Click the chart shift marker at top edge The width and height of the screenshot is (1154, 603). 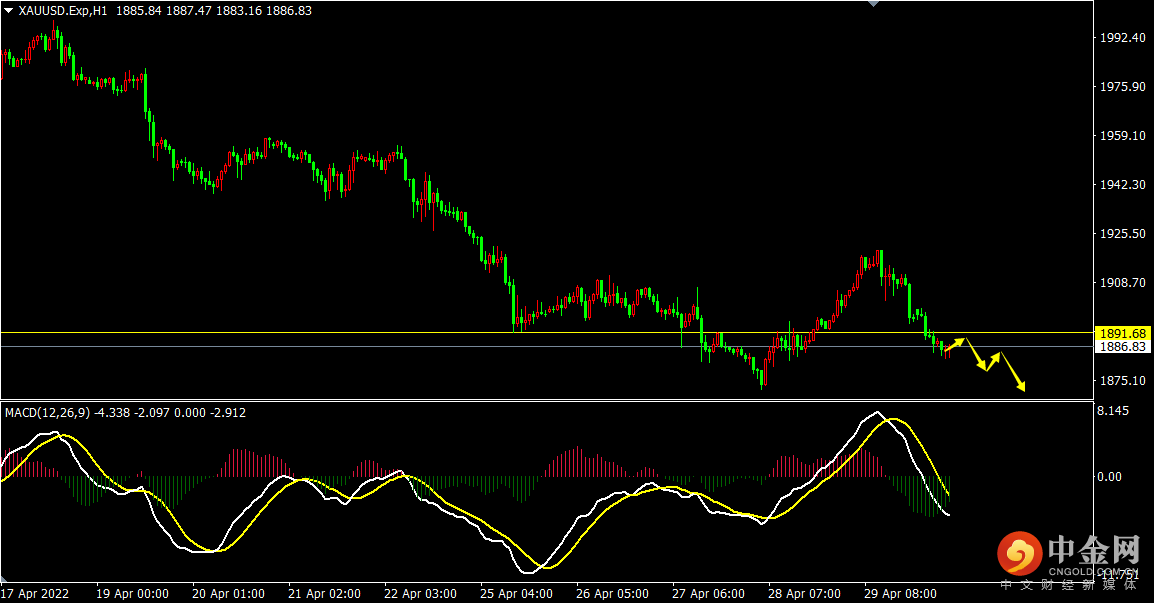(x=874, y=4)
